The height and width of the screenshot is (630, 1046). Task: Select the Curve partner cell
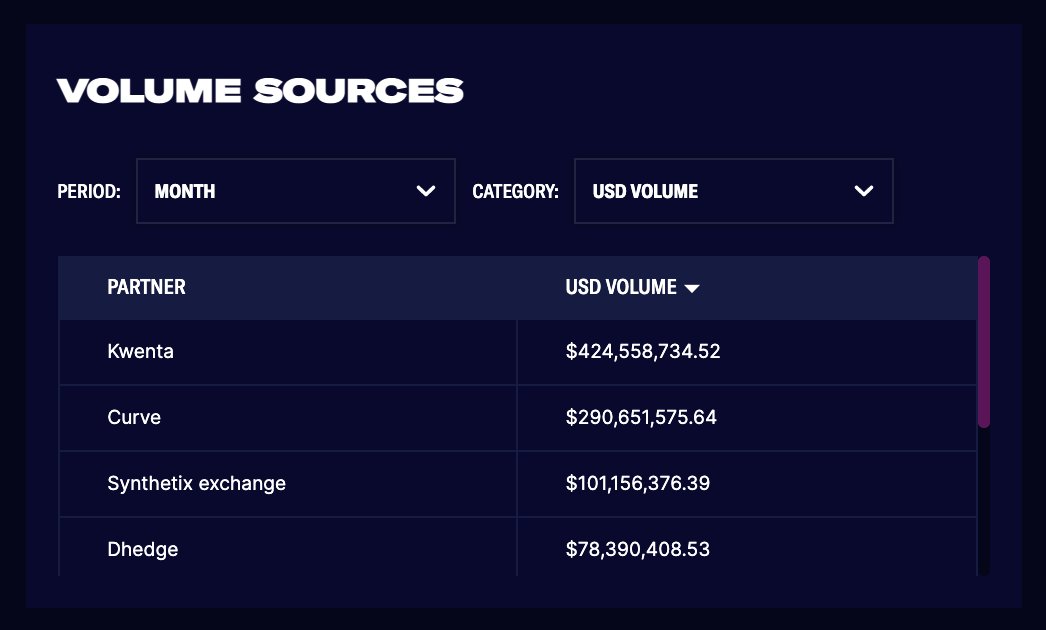coord(288,418)
